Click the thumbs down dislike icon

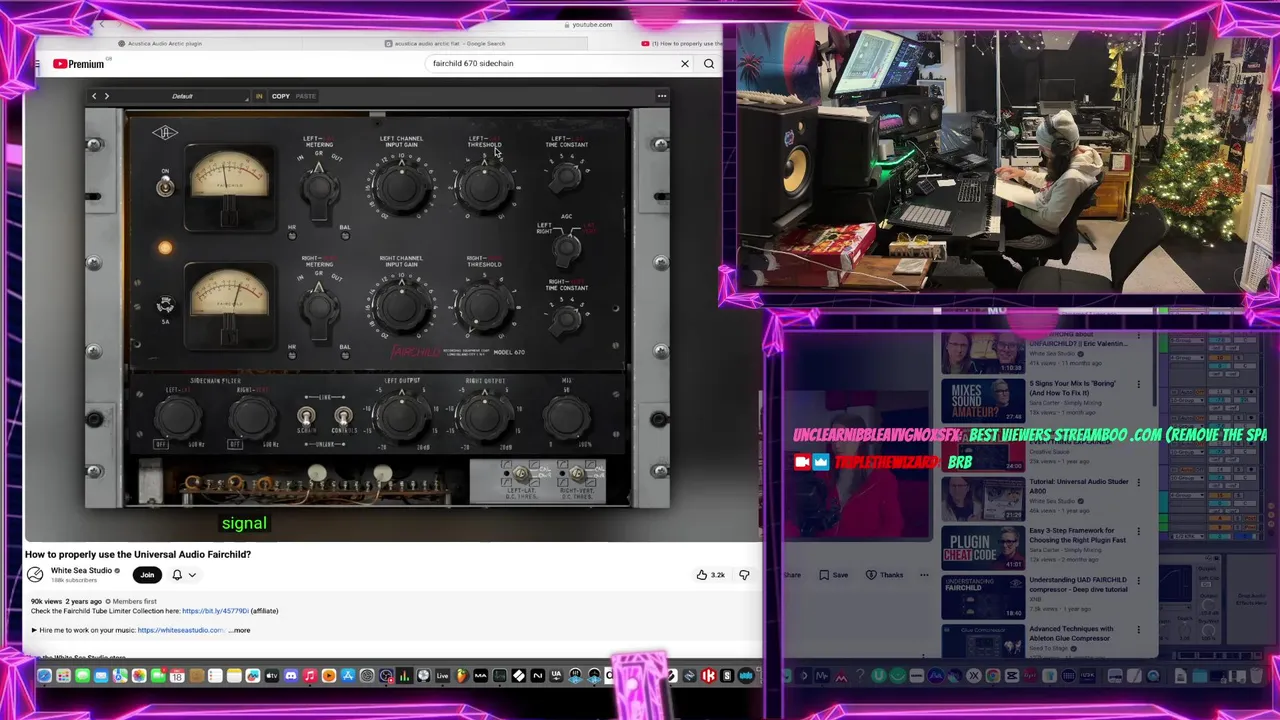point(744,575)
